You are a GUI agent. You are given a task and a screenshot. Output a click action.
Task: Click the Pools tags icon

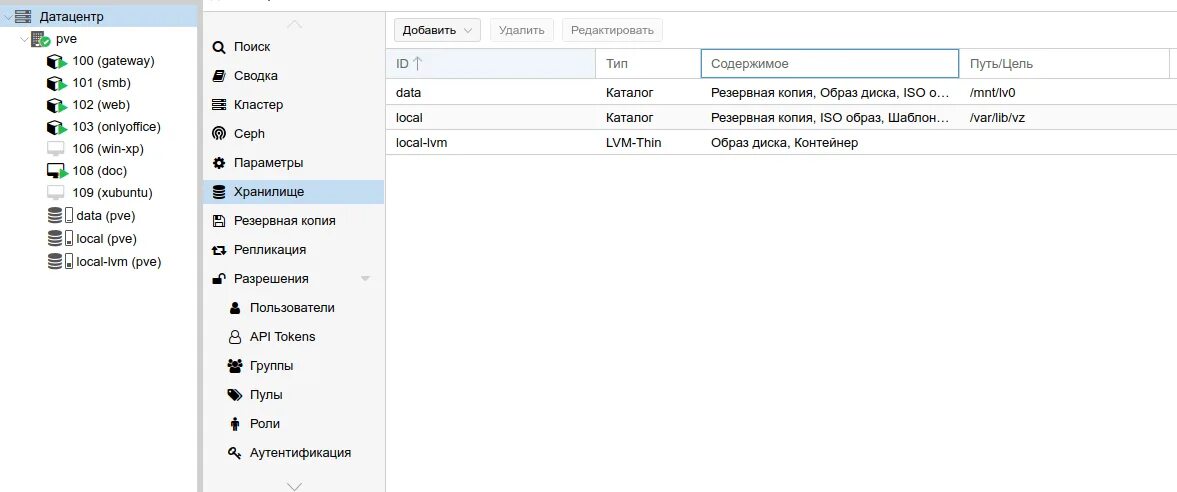(235, 395)
